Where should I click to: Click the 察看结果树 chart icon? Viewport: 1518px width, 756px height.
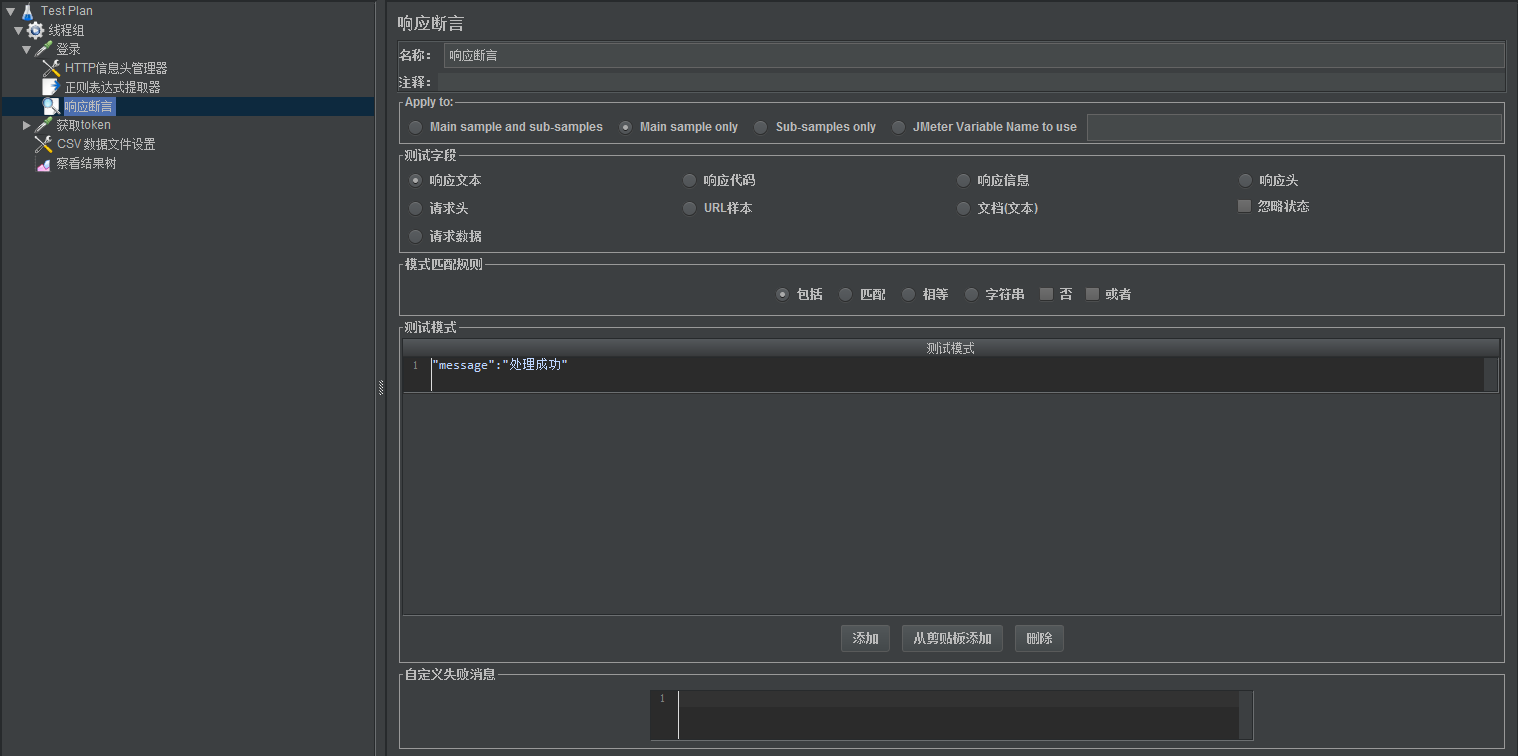click(43, 163)
